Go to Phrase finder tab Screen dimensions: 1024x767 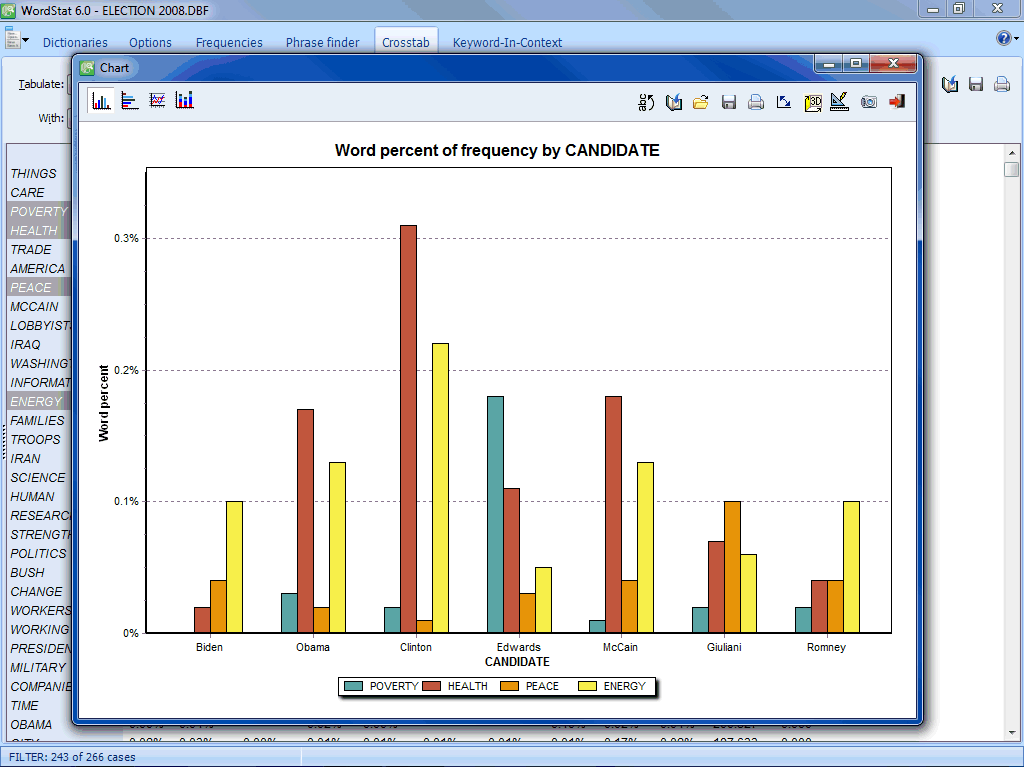coord(322,43)
